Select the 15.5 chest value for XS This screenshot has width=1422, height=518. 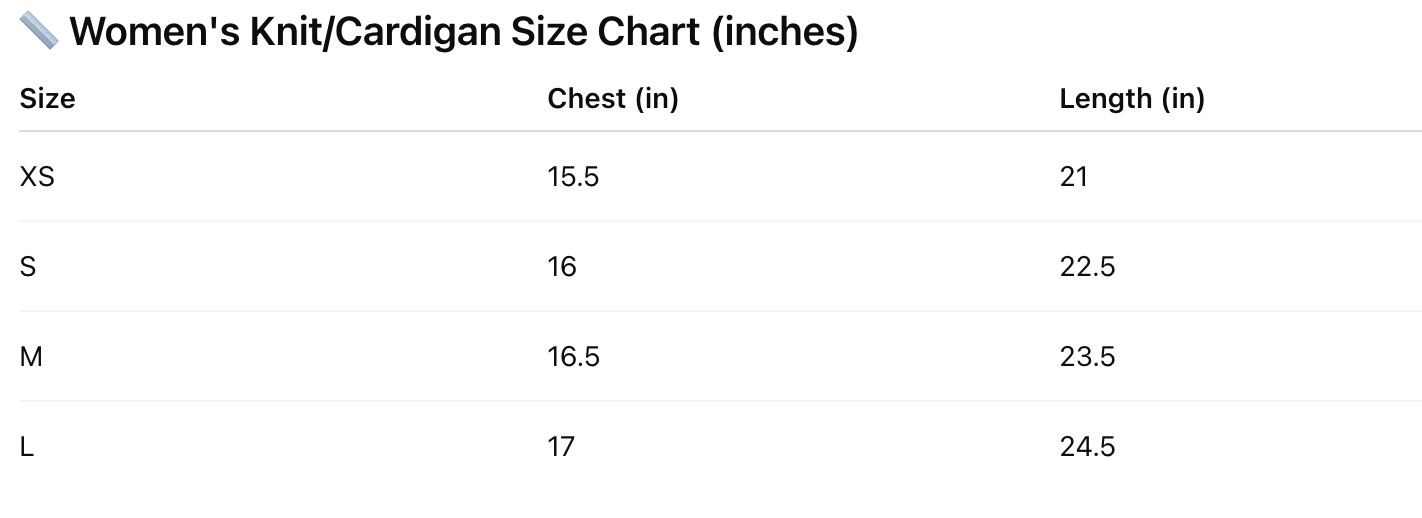[573, 177]
